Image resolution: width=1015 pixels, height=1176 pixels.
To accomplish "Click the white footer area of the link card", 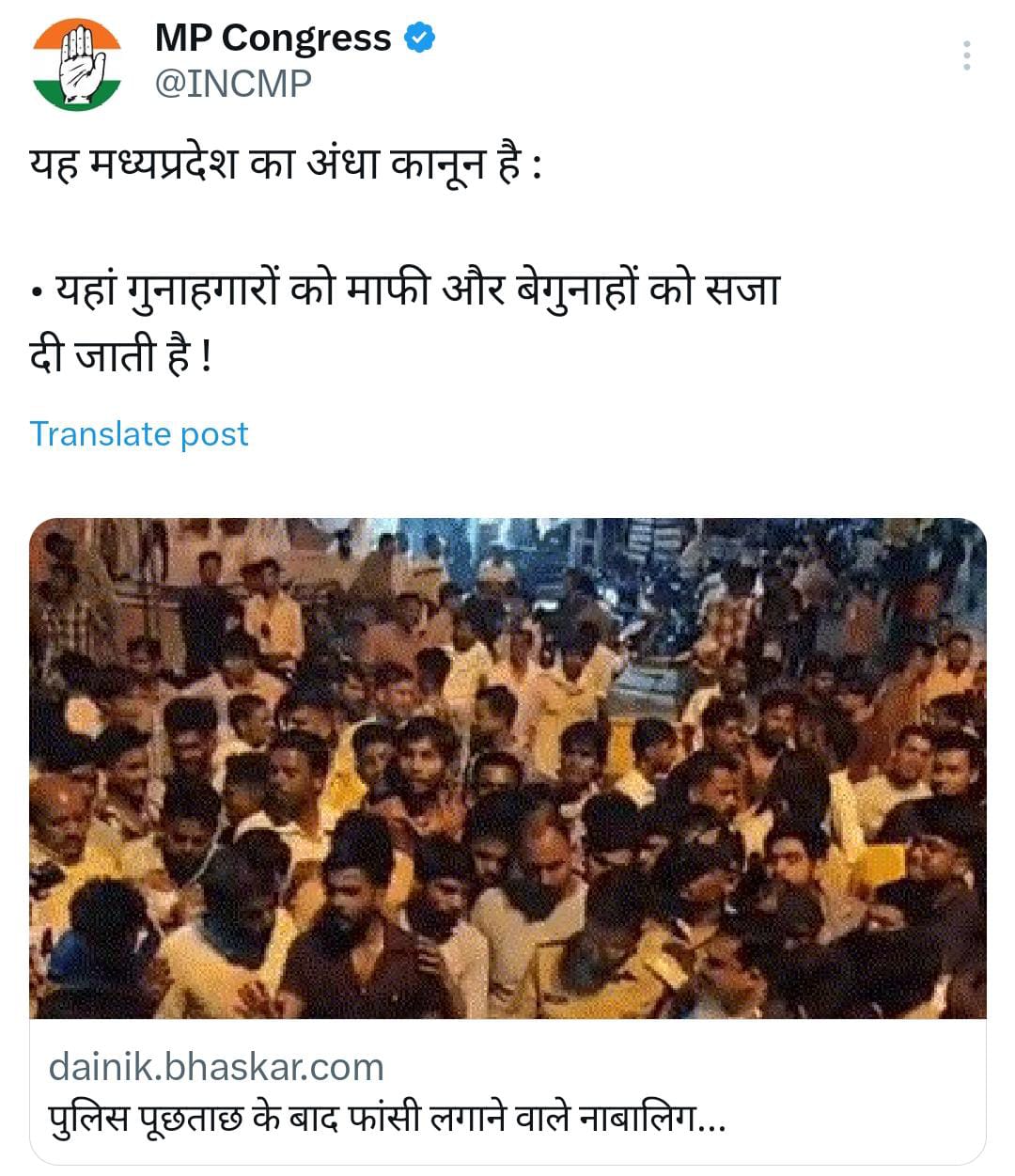I will (507, 1092).
